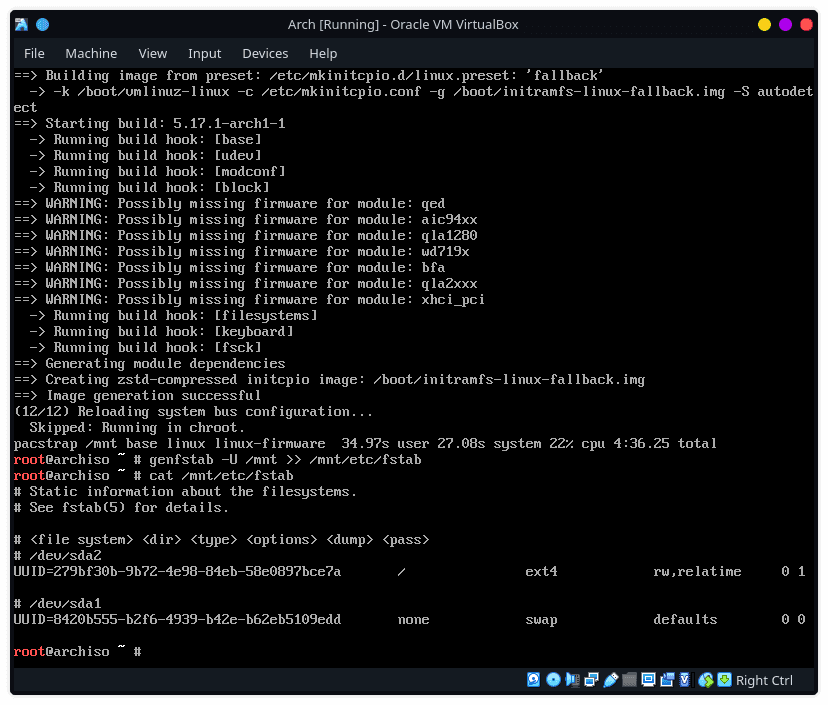This screenshot has height=705, width=828.
Task: Click the 'cat /mnt/etc/fstab' command text
Action: click(x=221, y=475)
